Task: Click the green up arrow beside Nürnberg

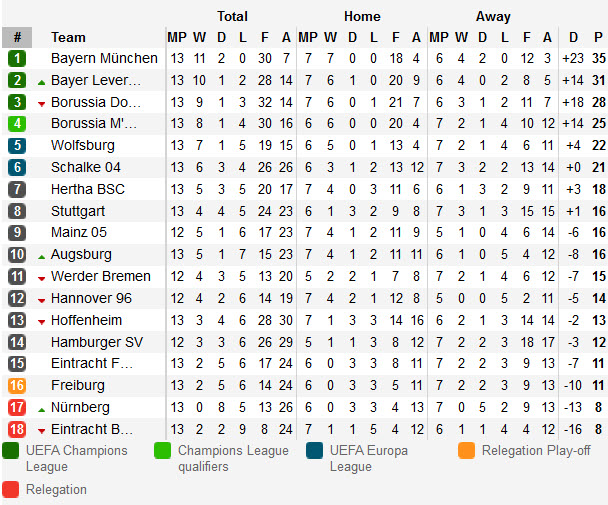Action: (42, 408)
